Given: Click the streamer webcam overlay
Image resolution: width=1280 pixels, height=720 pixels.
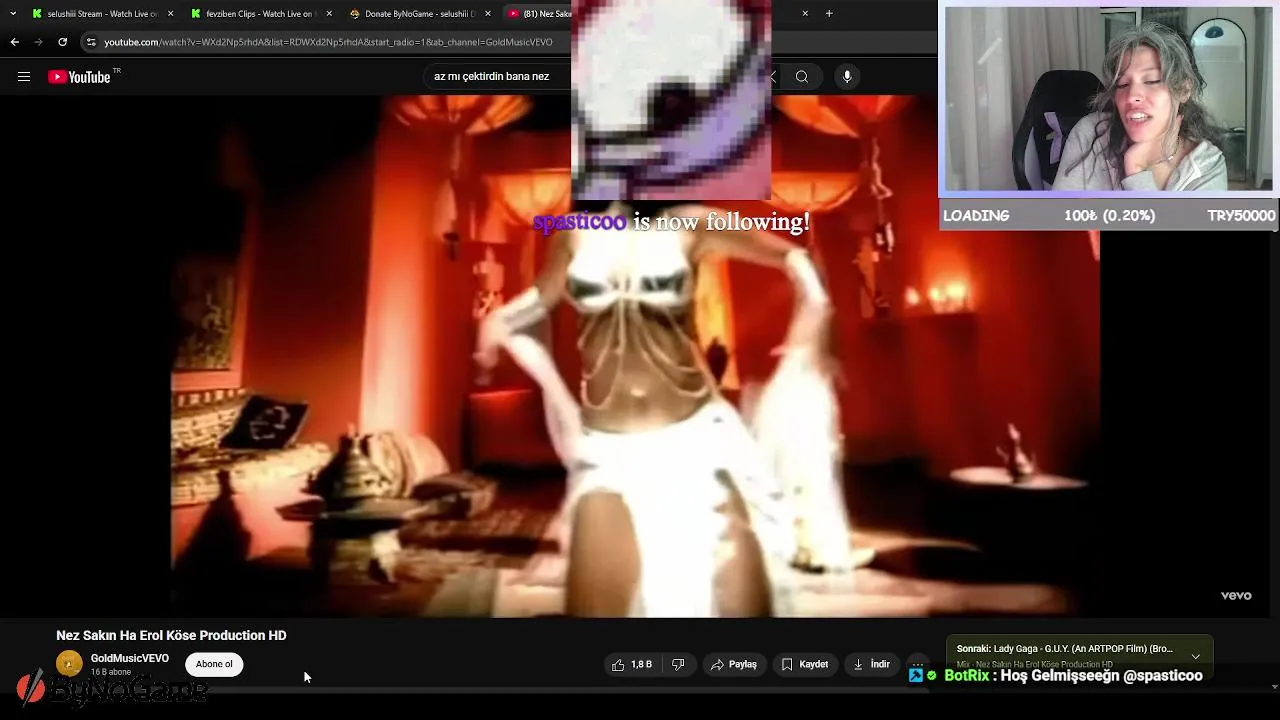Looking at the screenshot, I should coord(1108,99).
